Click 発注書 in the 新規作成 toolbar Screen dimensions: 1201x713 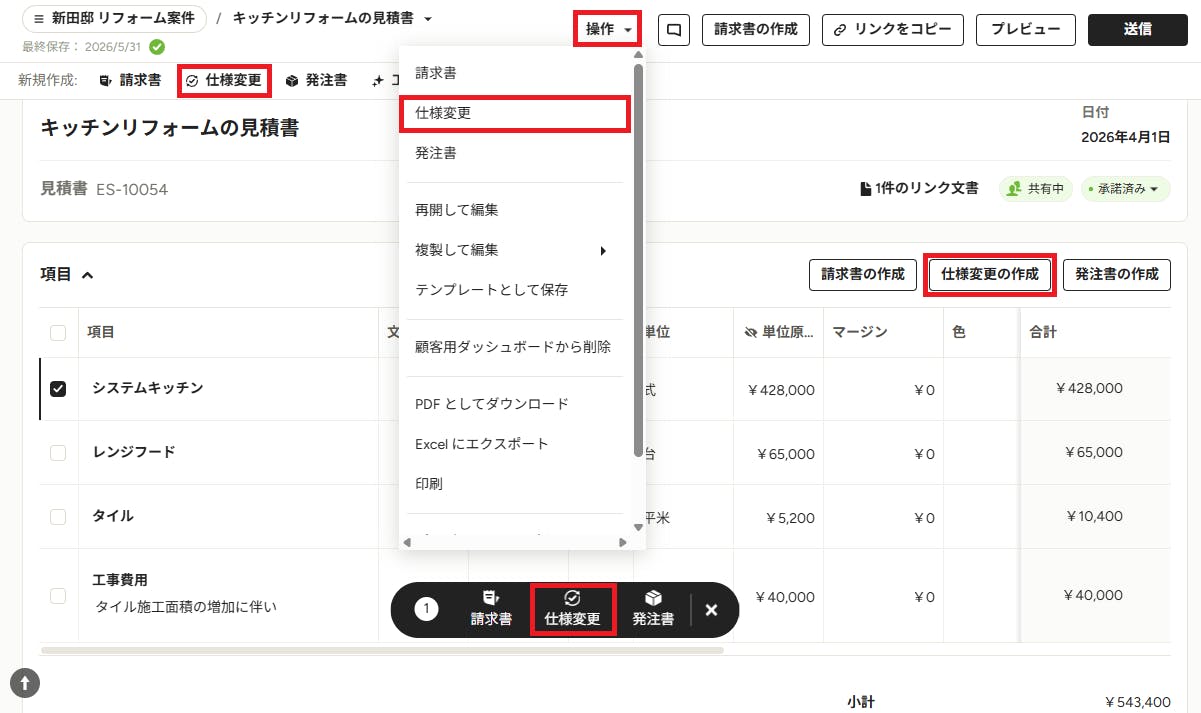(x=316, y=80)
